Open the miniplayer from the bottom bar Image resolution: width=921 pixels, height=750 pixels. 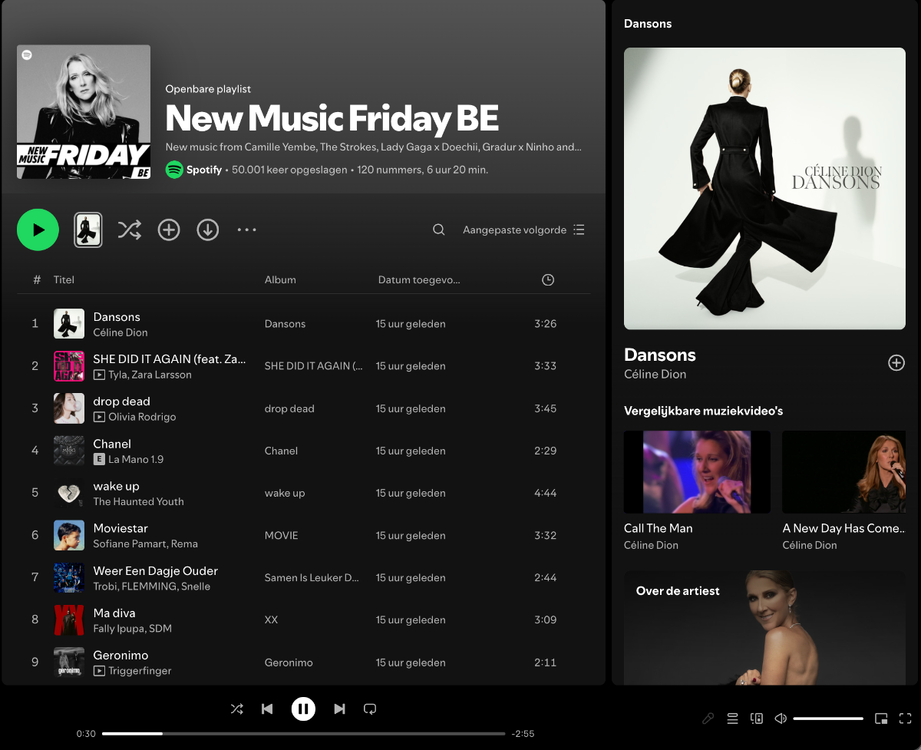point(881,718)
